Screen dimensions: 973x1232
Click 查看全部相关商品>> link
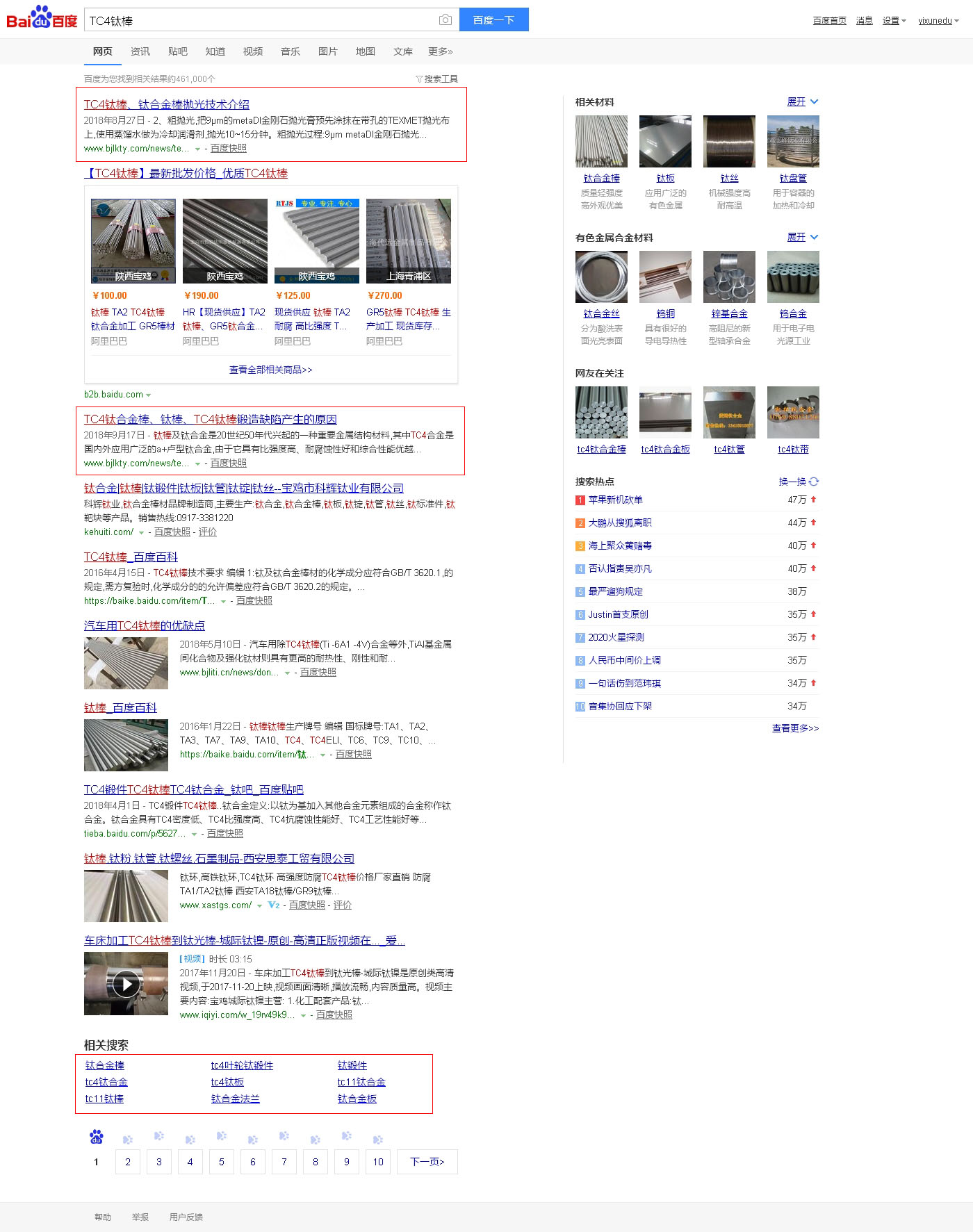click(x=271, y=370)
